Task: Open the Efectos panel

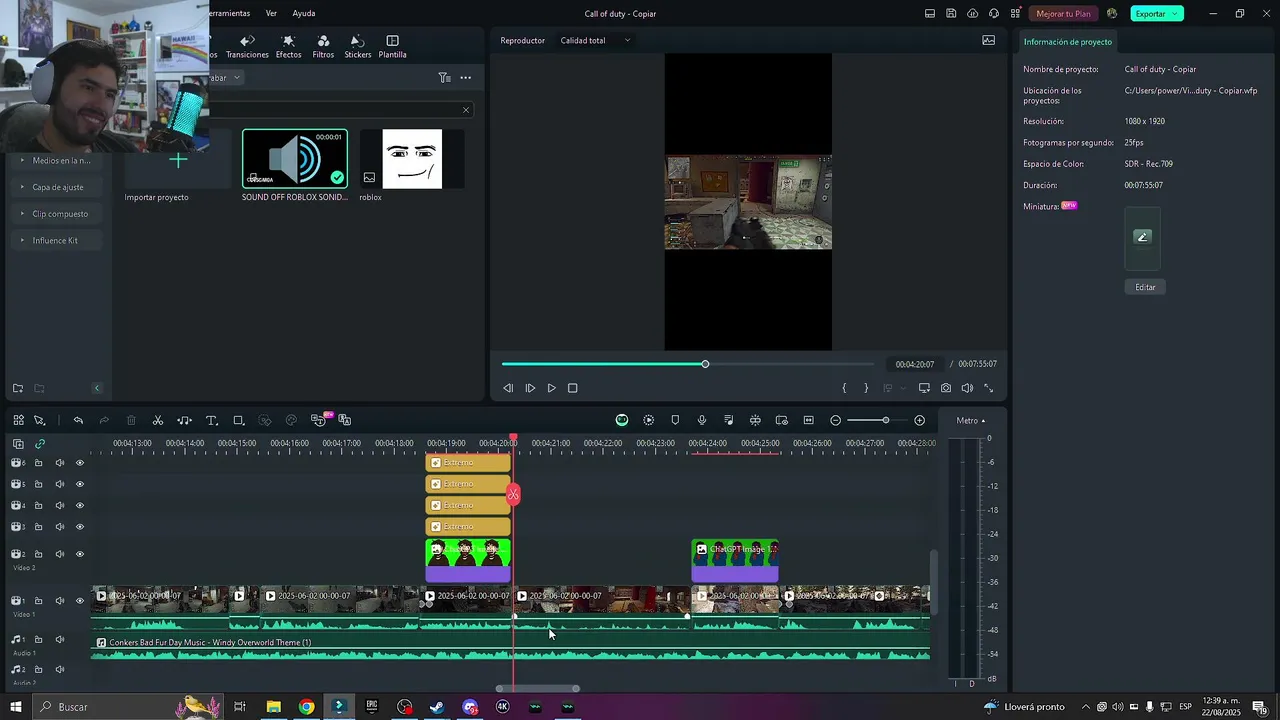Action: (288, 46)
